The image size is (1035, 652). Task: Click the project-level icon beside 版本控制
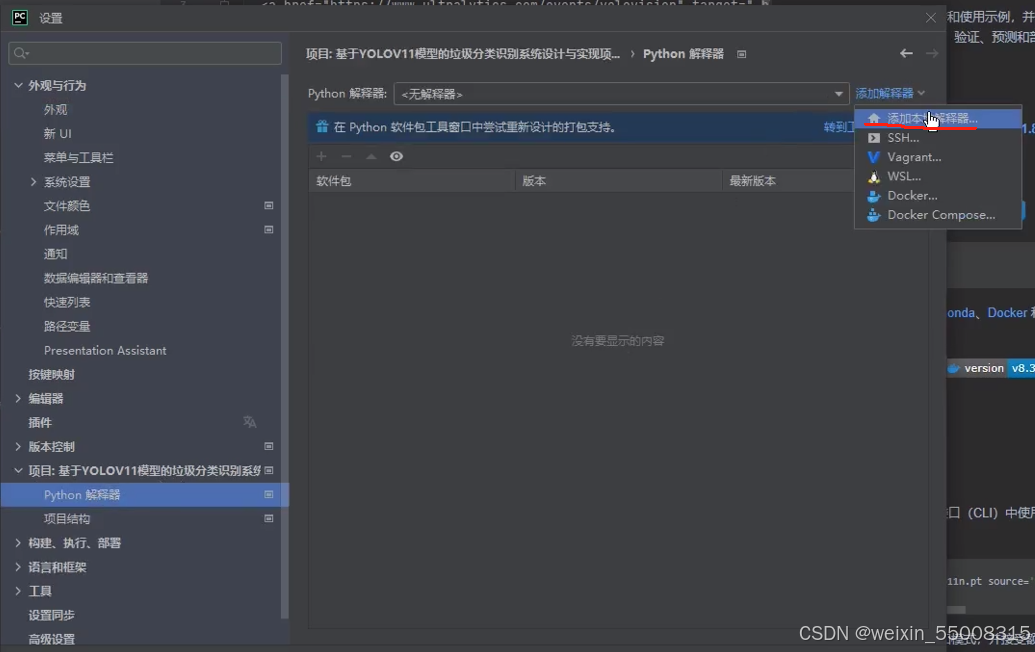tap(269, 446)
